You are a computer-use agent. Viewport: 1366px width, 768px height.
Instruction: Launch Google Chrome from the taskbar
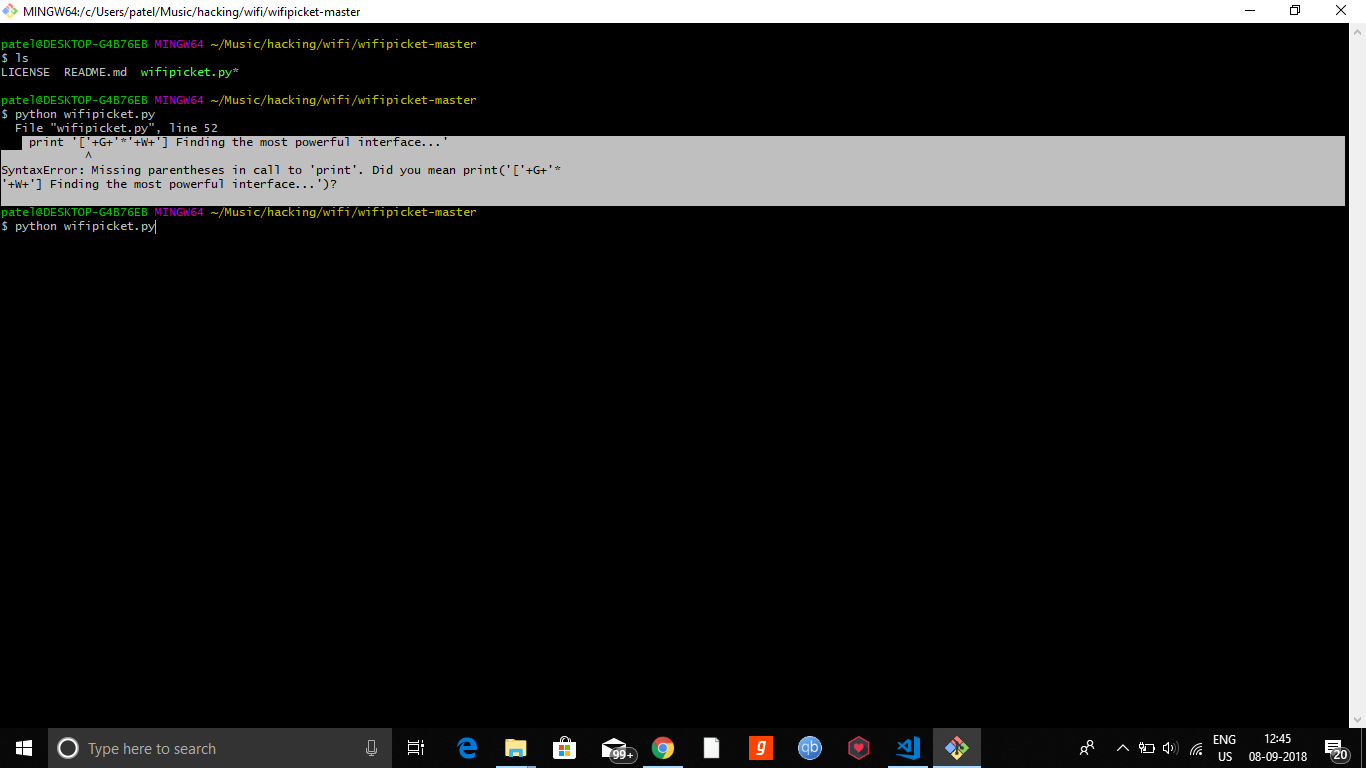(x=663, y=748)
